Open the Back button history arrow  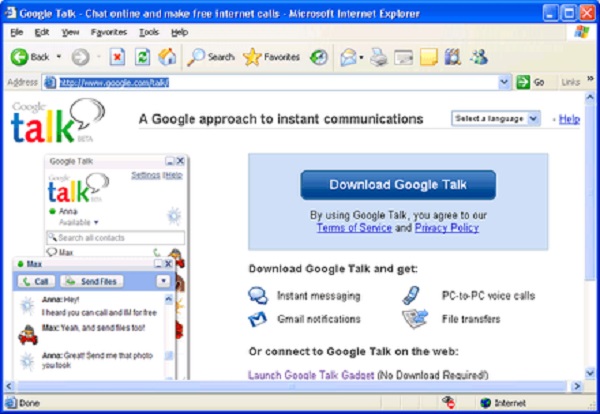click(59, 57)
